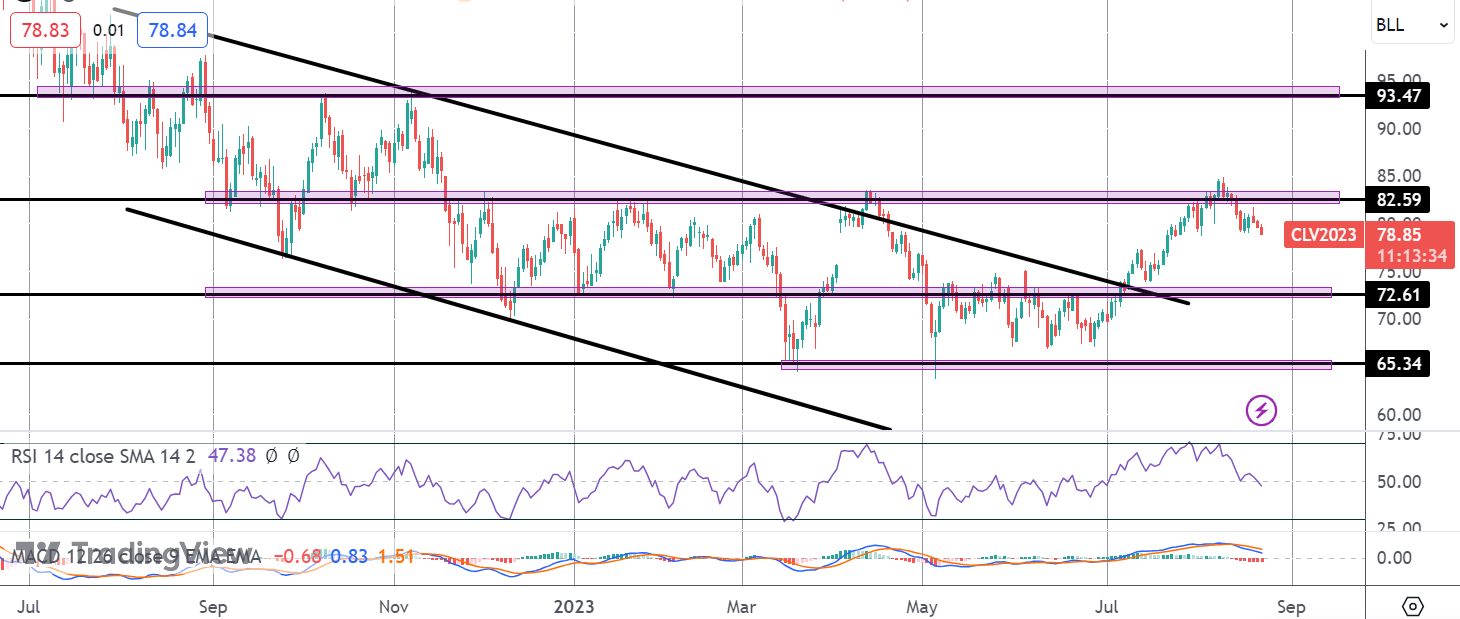Screen dimensions: 1460x619
Task: Click the 0.01 spread value
Action: (x=108, y=30)
